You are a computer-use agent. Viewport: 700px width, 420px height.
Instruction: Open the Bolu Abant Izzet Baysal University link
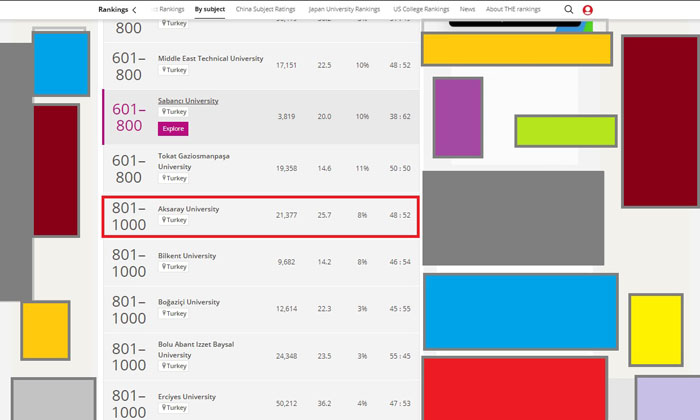[x=196, y=349]
